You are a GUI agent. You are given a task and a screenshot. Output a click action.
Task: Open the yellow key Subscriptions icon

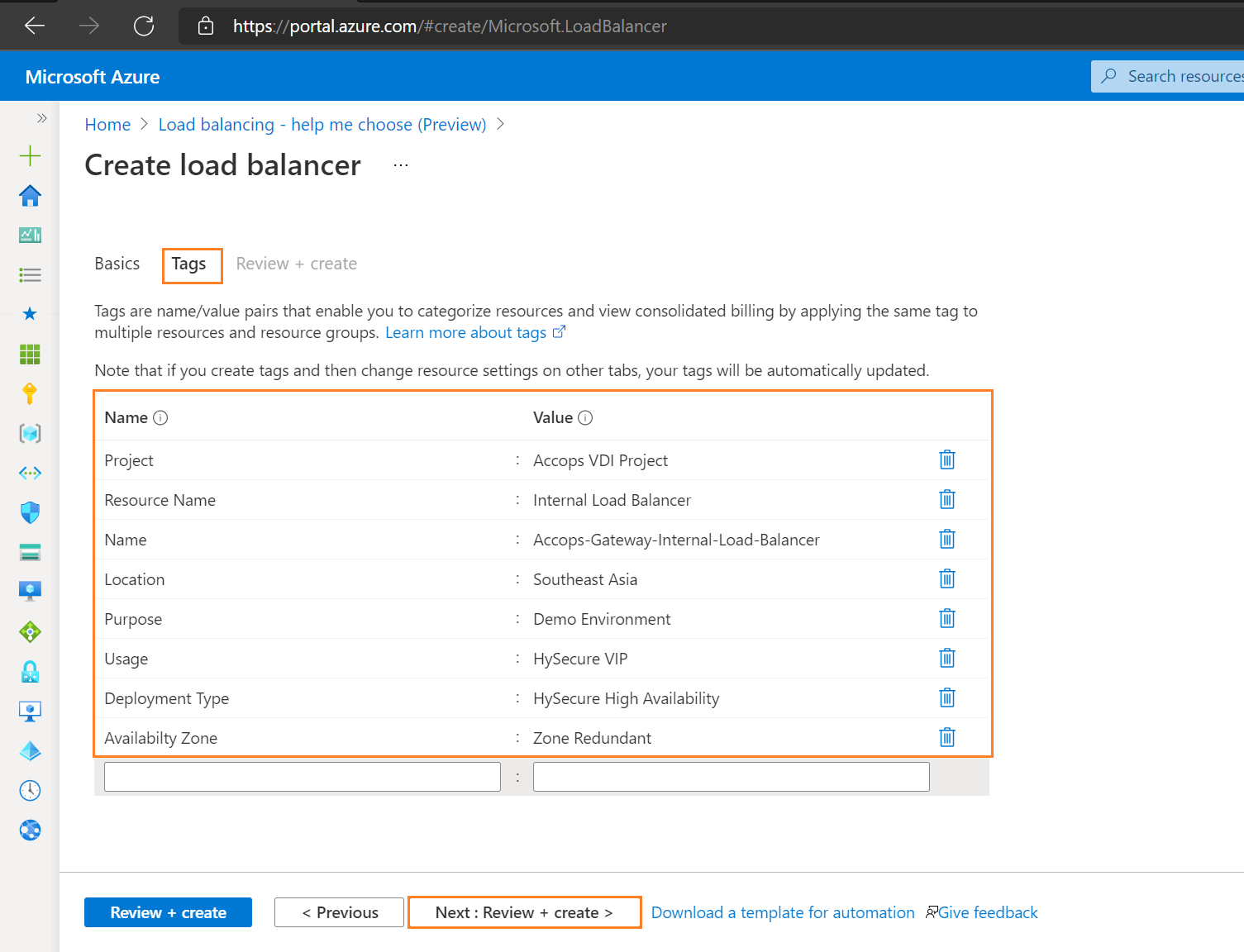30,393
